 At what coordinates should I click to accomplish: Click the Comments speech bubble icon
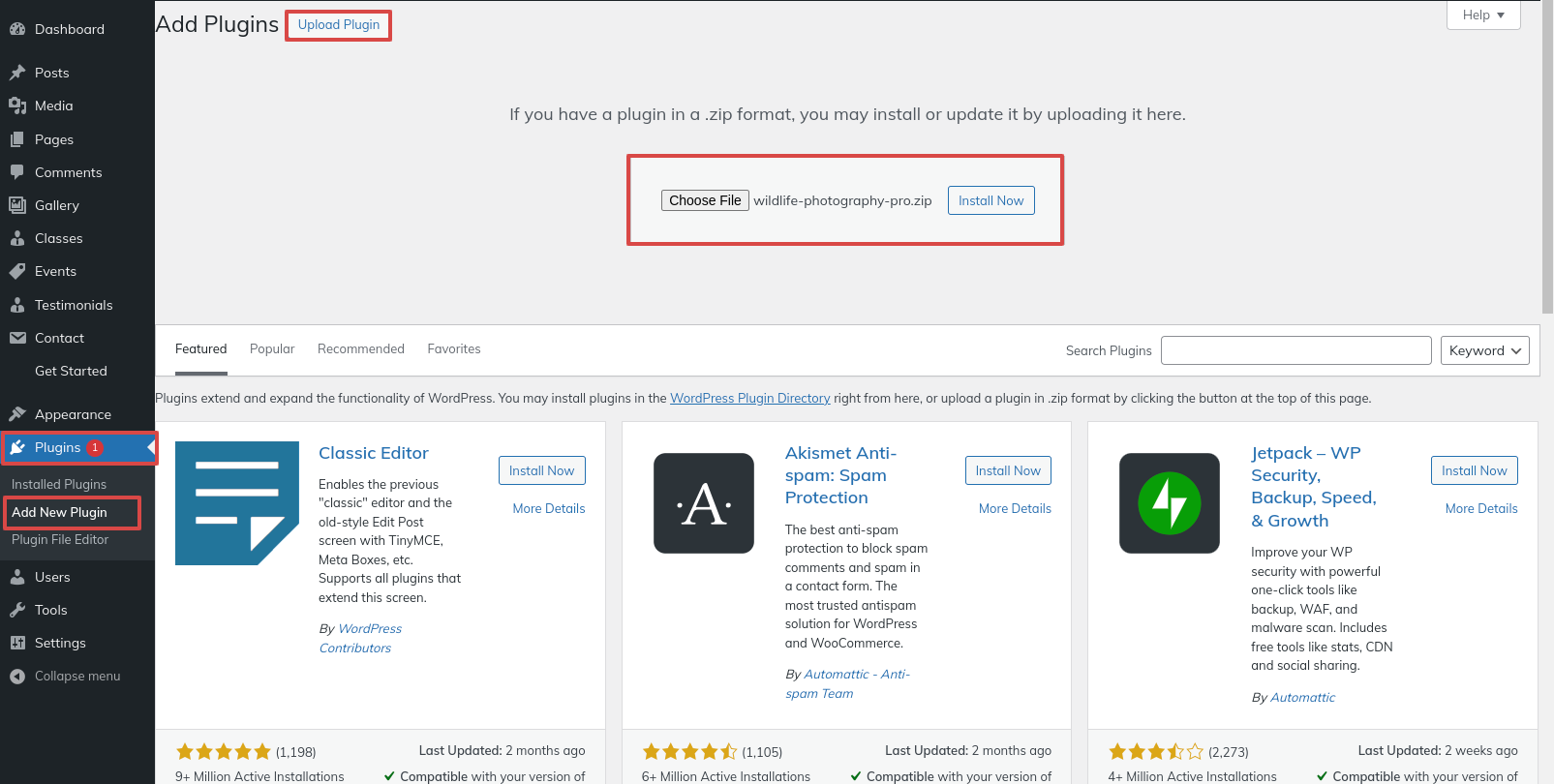pyautogui.click(x=17, y=172)
